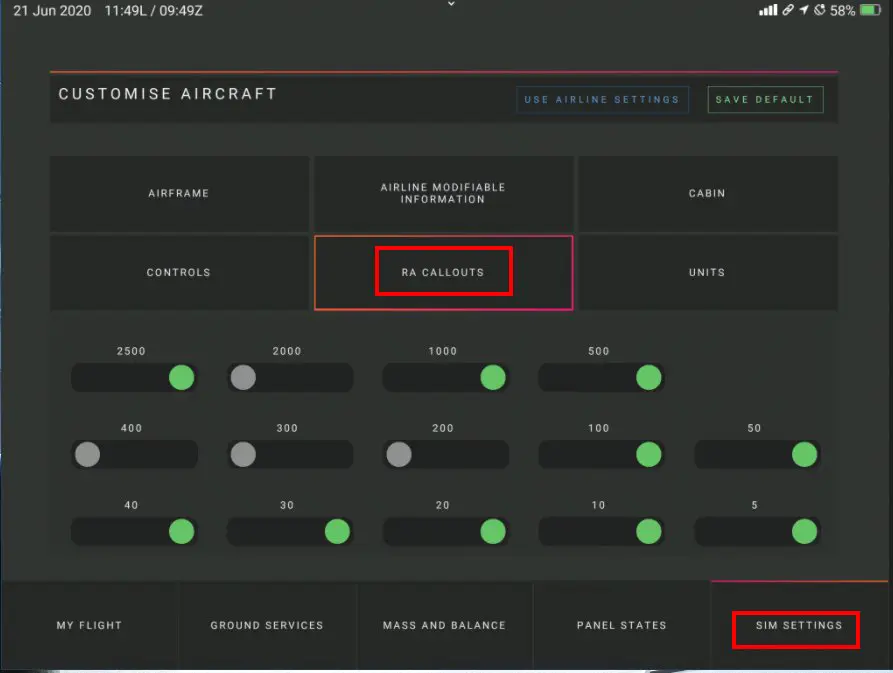The image size is (893, 673).
Task: Open the Ground Services tab
Action: [x=267, y=625]
